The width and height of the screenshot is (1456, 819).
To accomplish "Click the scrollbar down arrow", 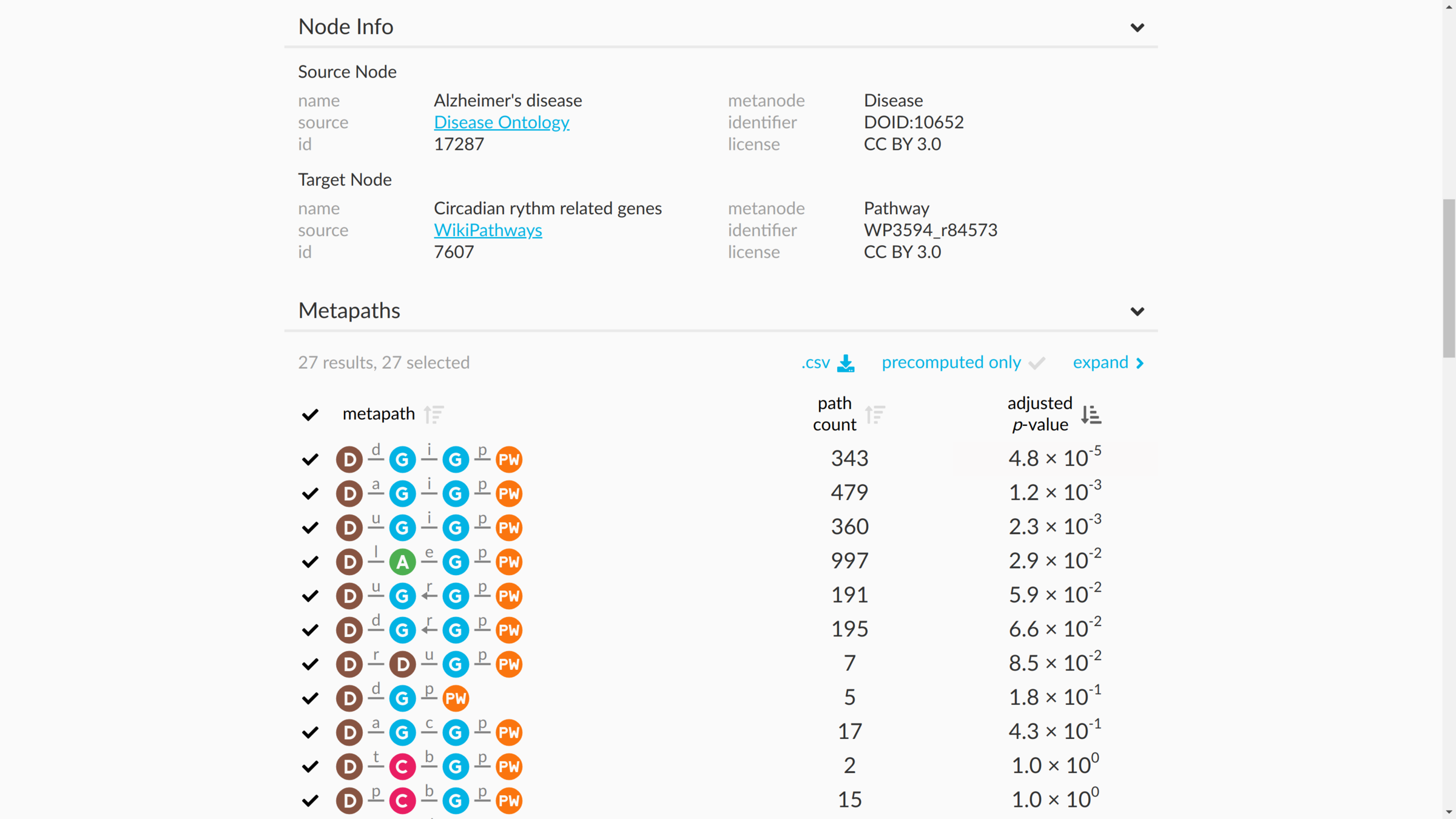I will [1449, 812].
